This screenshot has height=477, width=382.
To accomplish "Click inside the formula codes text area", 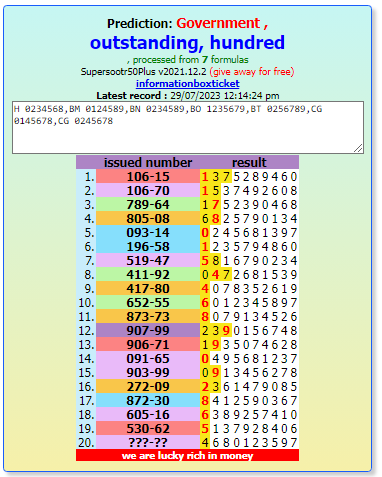I will coord(188,127).
